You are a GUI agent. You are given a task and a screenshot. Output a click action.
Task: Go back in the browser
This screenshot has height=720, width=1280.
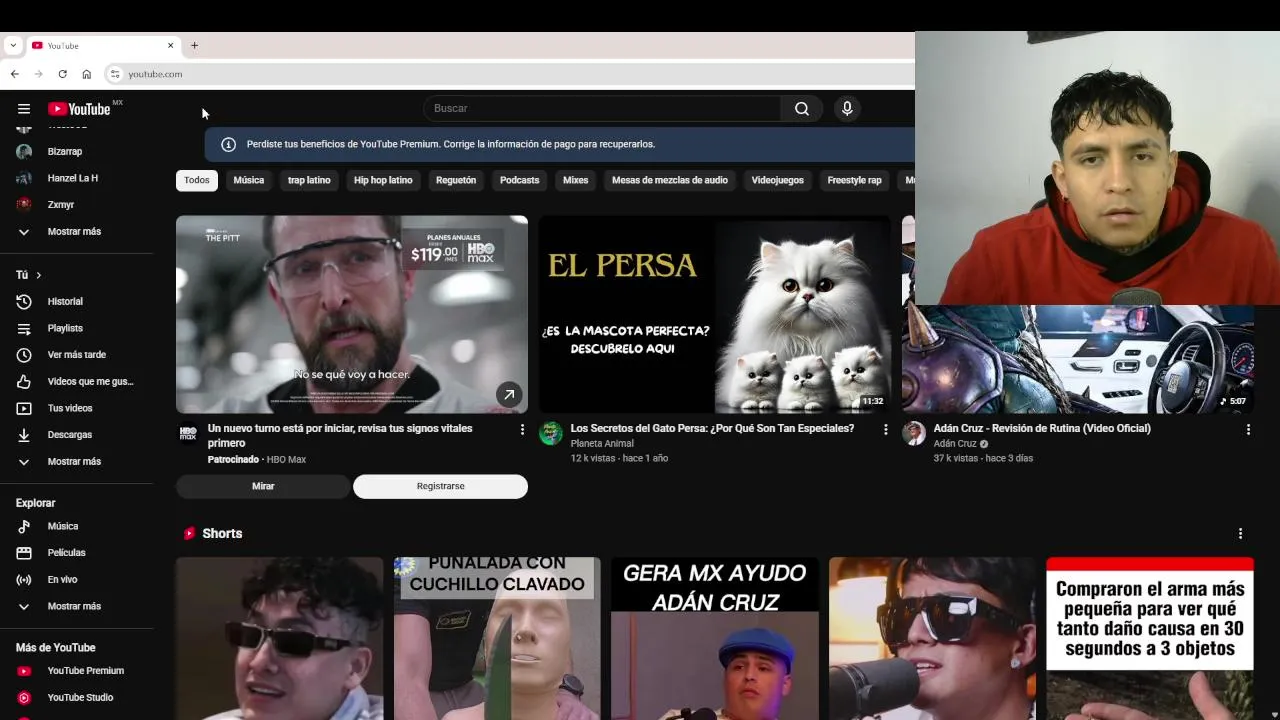coord(14,74)
